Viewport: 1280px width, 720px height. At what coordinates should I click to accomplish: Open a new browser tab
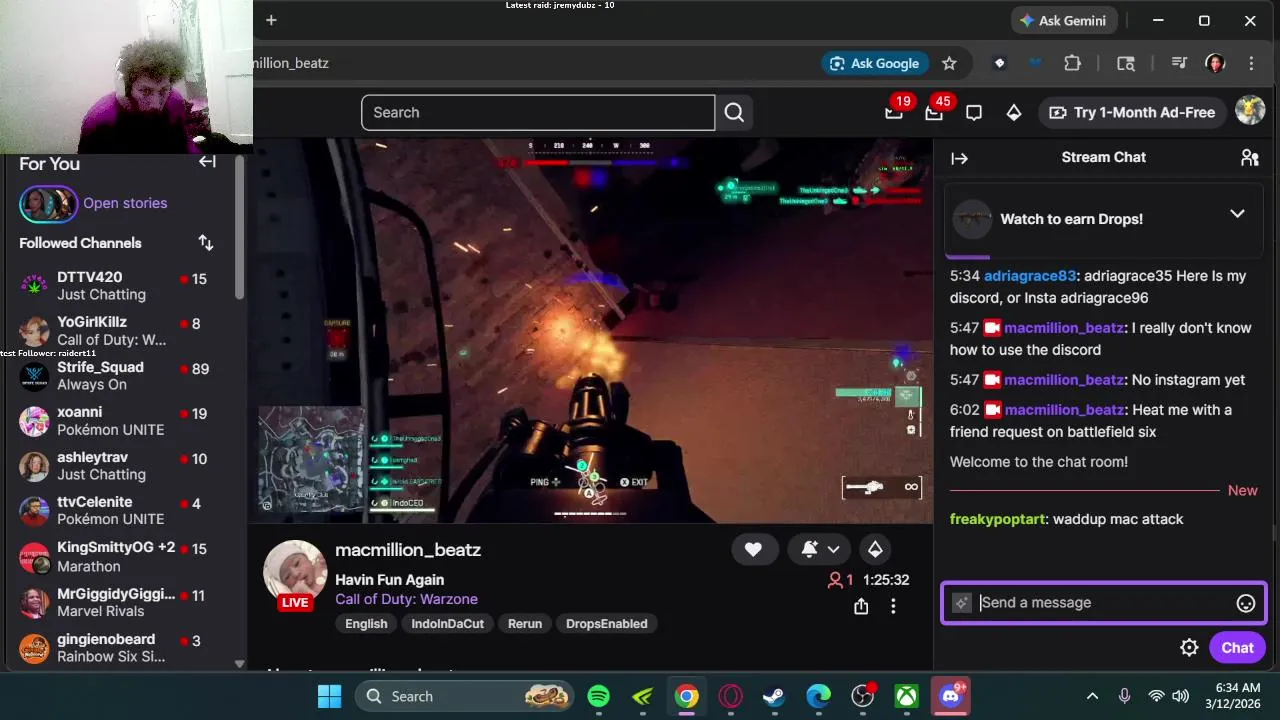[x=271, y=20]
